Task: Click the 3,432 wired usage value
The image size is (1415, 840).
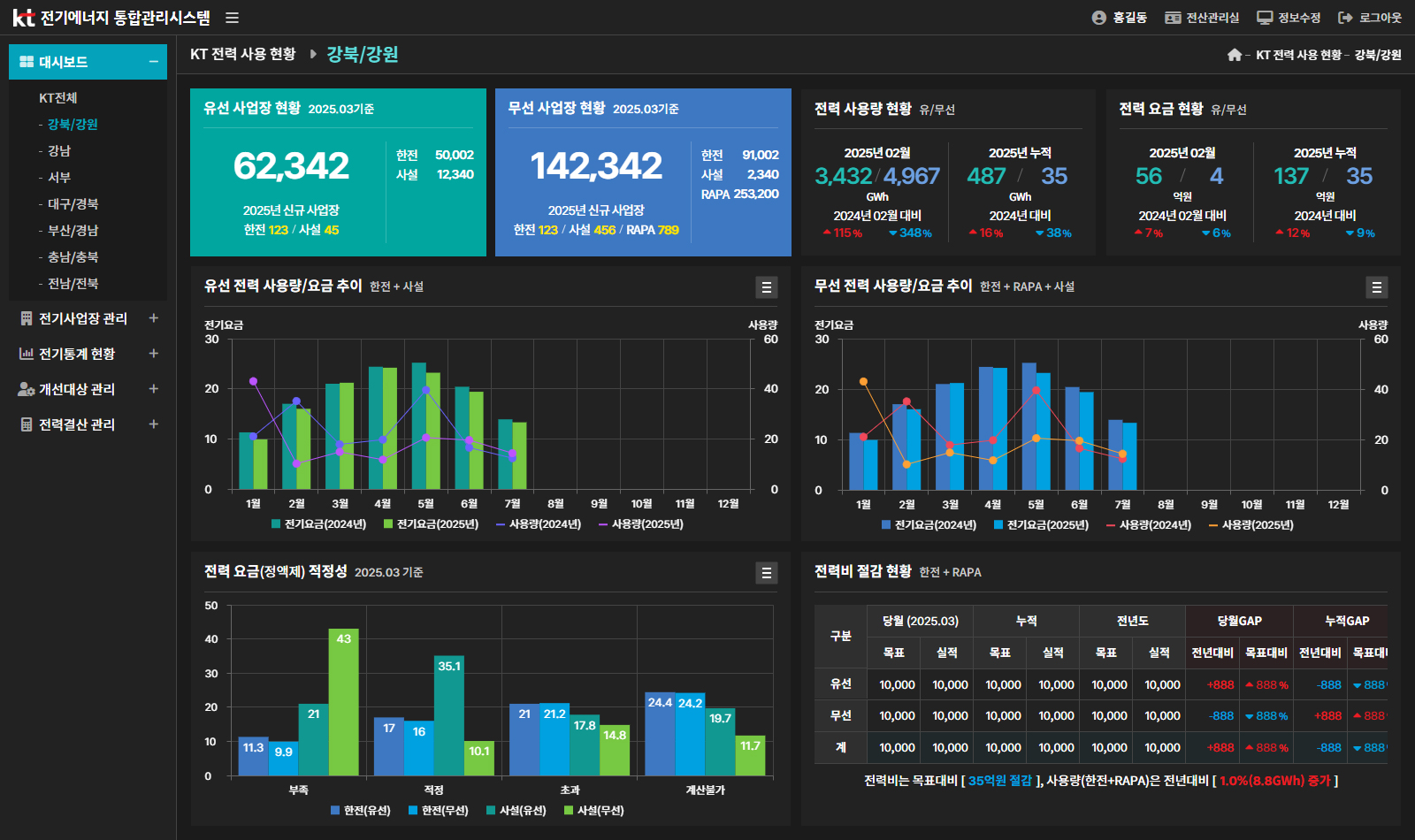Action: pyautogui.click(x=844, y=176)
